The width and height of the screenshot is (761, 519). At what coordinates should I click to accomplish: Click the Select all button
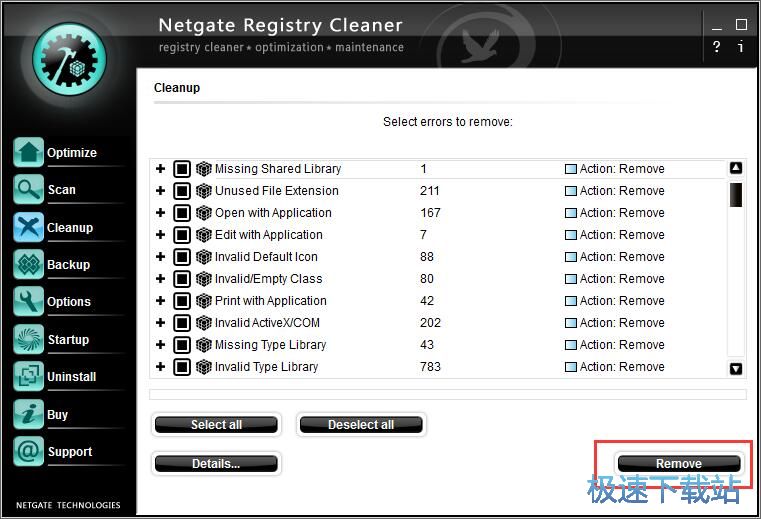216,425
